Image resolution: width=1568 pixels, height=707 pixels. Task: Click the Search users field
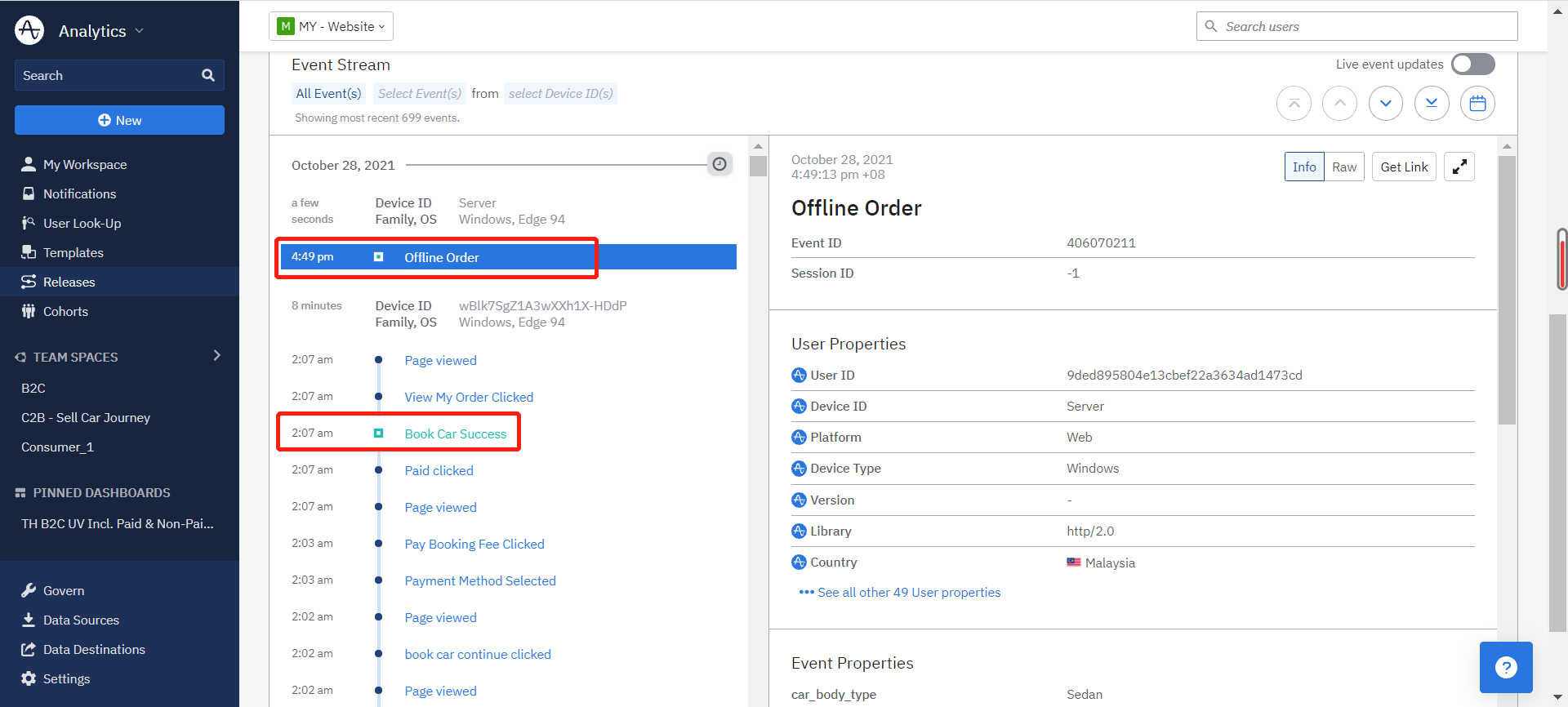(1356, 26)
